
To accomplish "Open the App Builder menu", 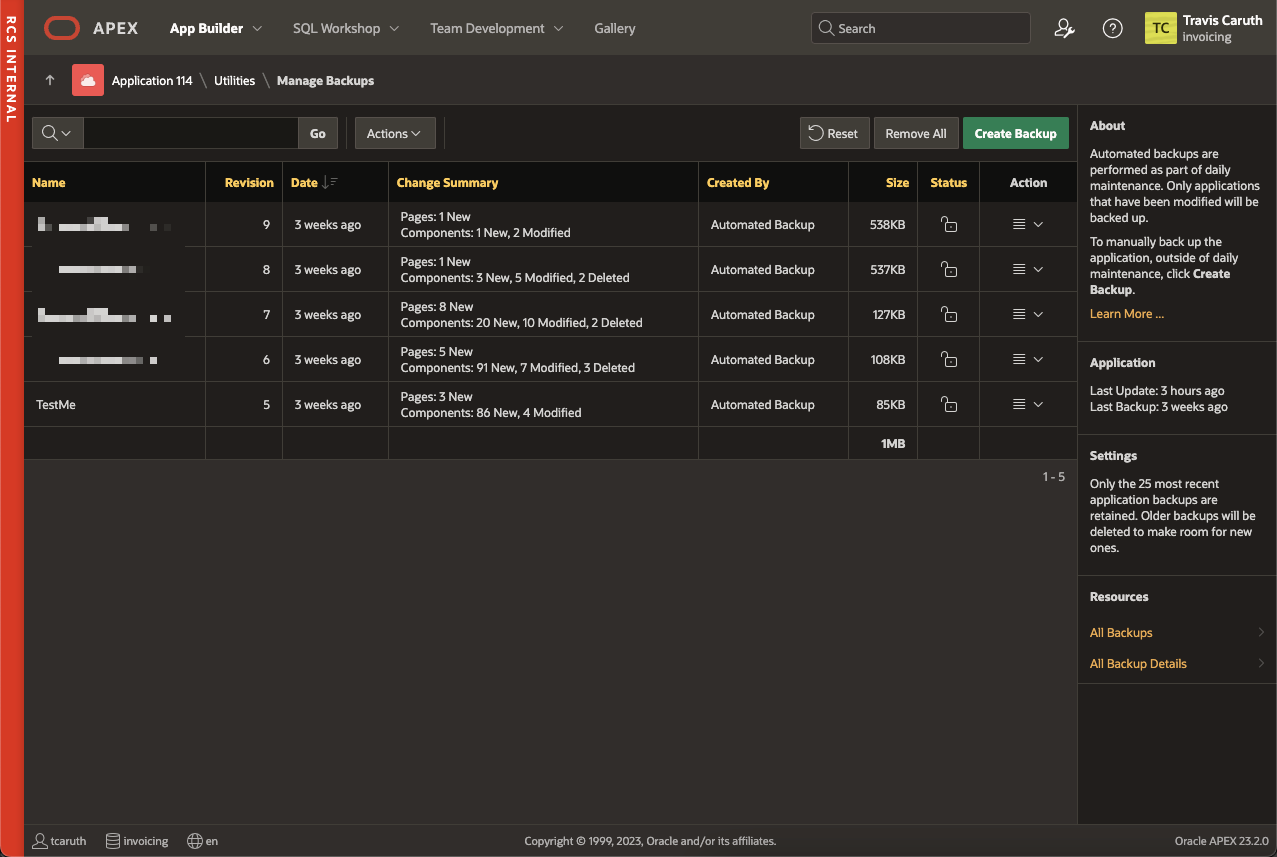I will click(216, 29).
